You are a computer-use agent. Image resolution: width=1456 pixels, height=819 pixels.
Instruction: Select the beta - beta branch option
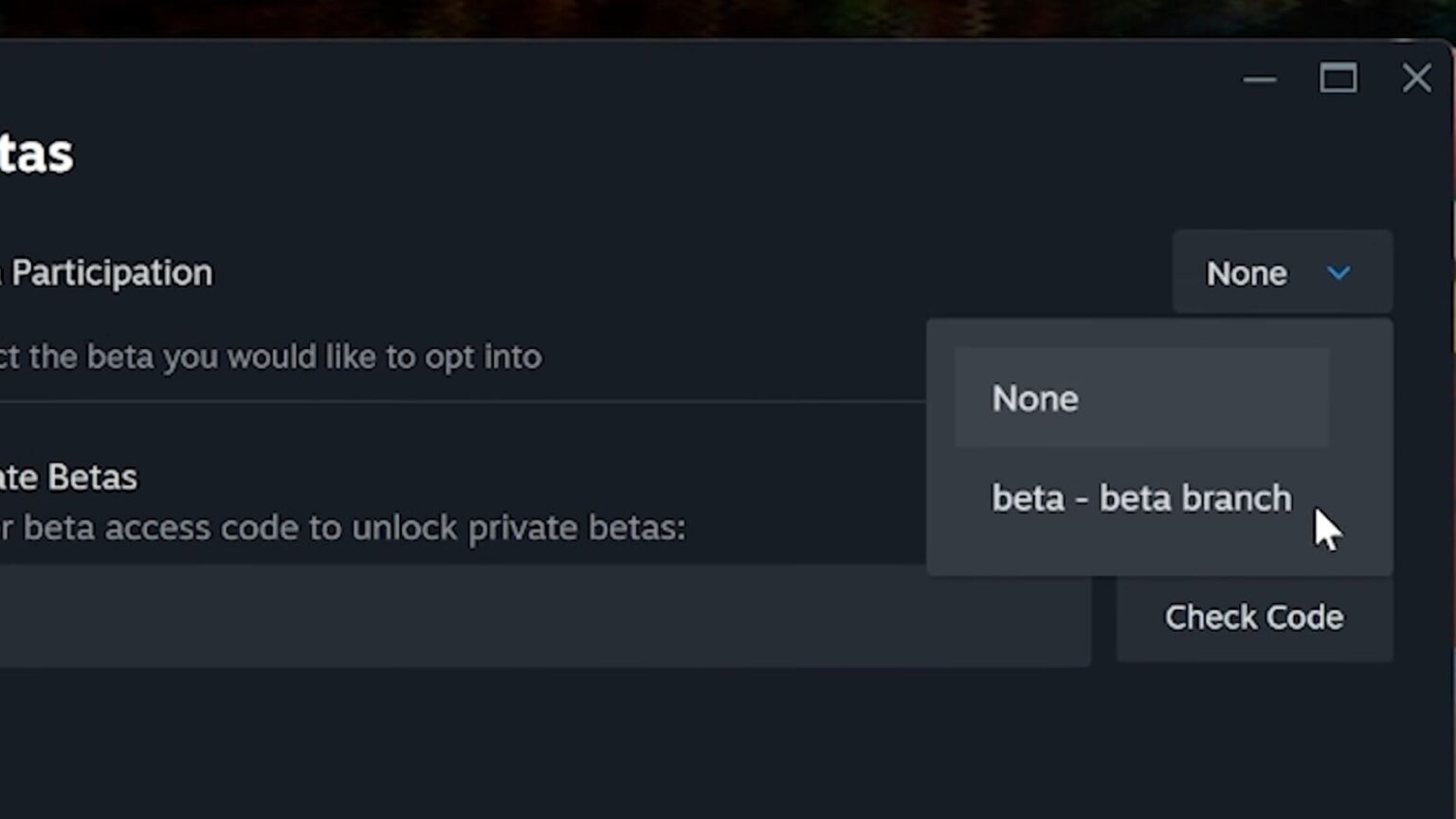tap(1141, 499)
